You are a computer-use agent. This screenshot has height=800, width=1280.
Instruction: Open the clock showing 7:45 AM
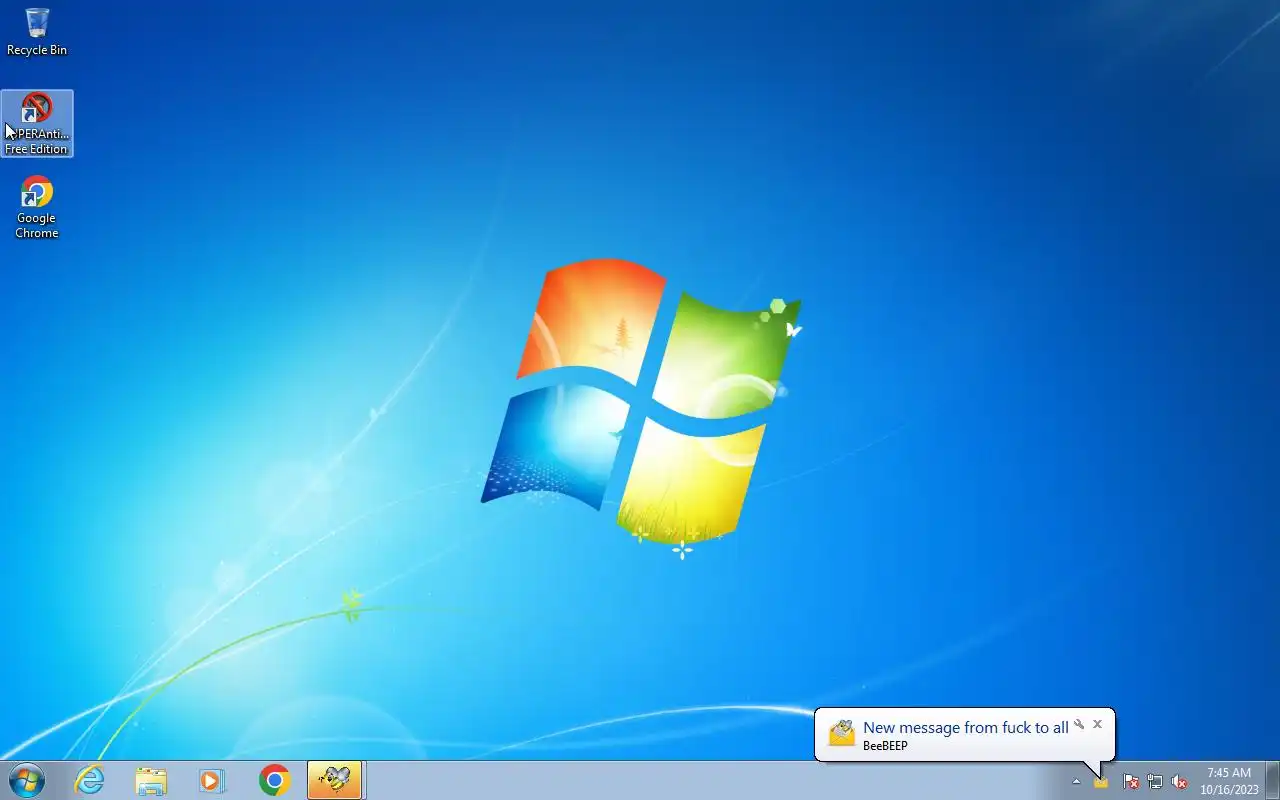pyautogui.click(x=1229, y=781)
